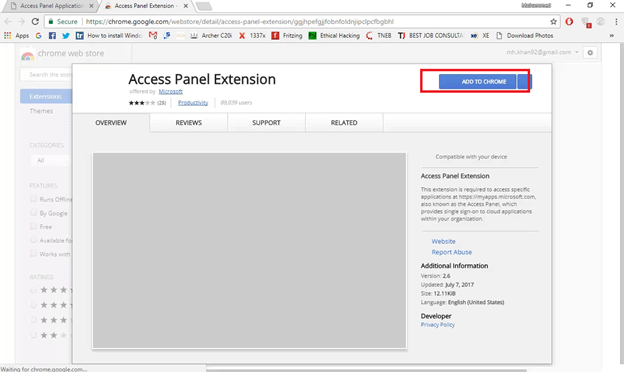The height and width of the screenshot is (372, 624).
Task: Switch to the Access Panel Application browser tab
Action: (x=52, y=6)
